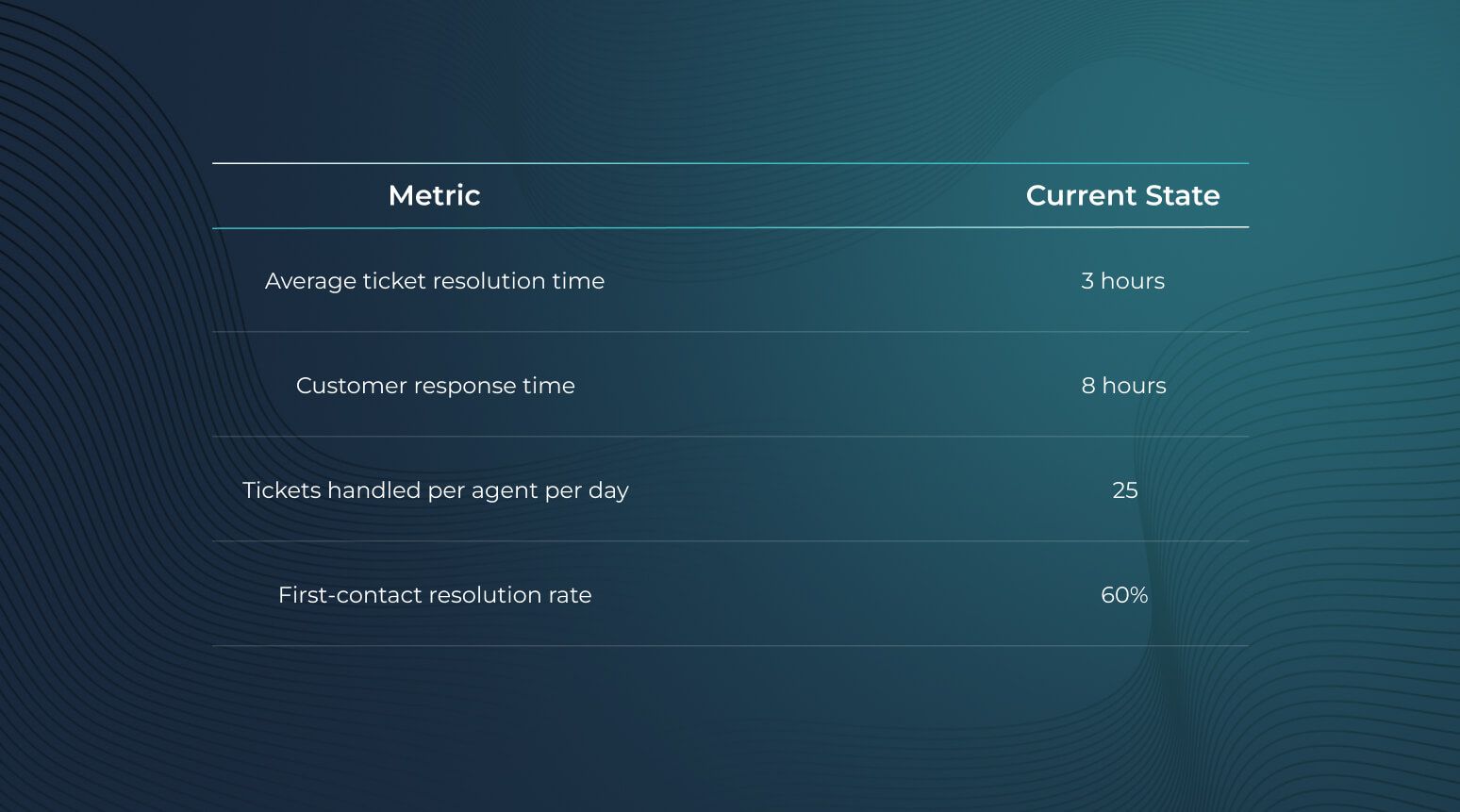Viewport: 1460px width, 812px height.
Task: Click bottom divider below First-contact row
Action: [730, 646]
